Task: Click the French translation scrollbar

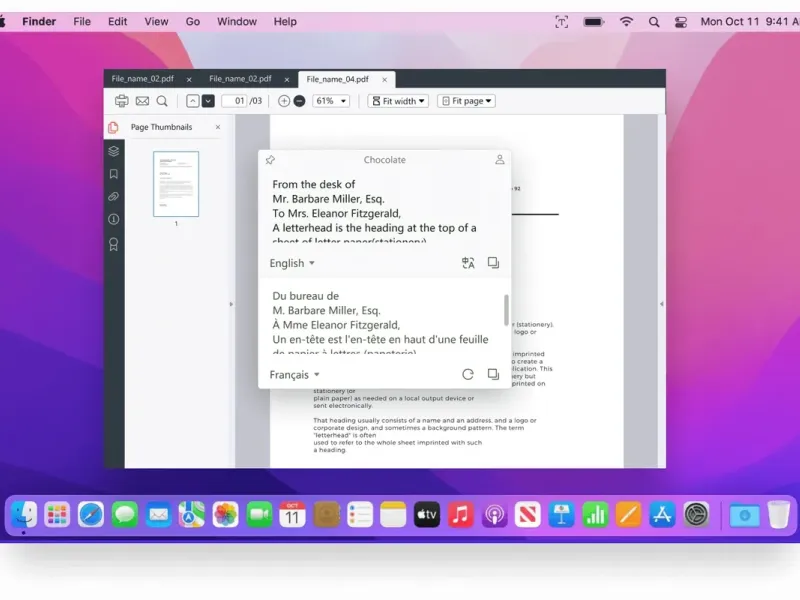Action: click(506, 310)
